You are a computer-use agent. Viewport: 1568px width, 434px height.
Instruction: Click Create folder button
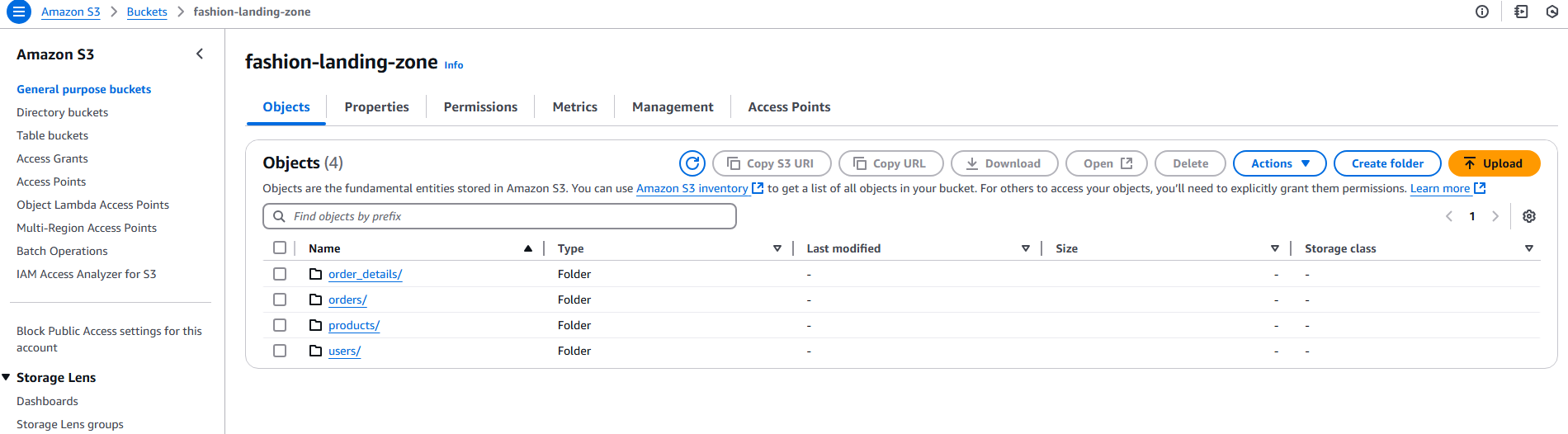1387,163
